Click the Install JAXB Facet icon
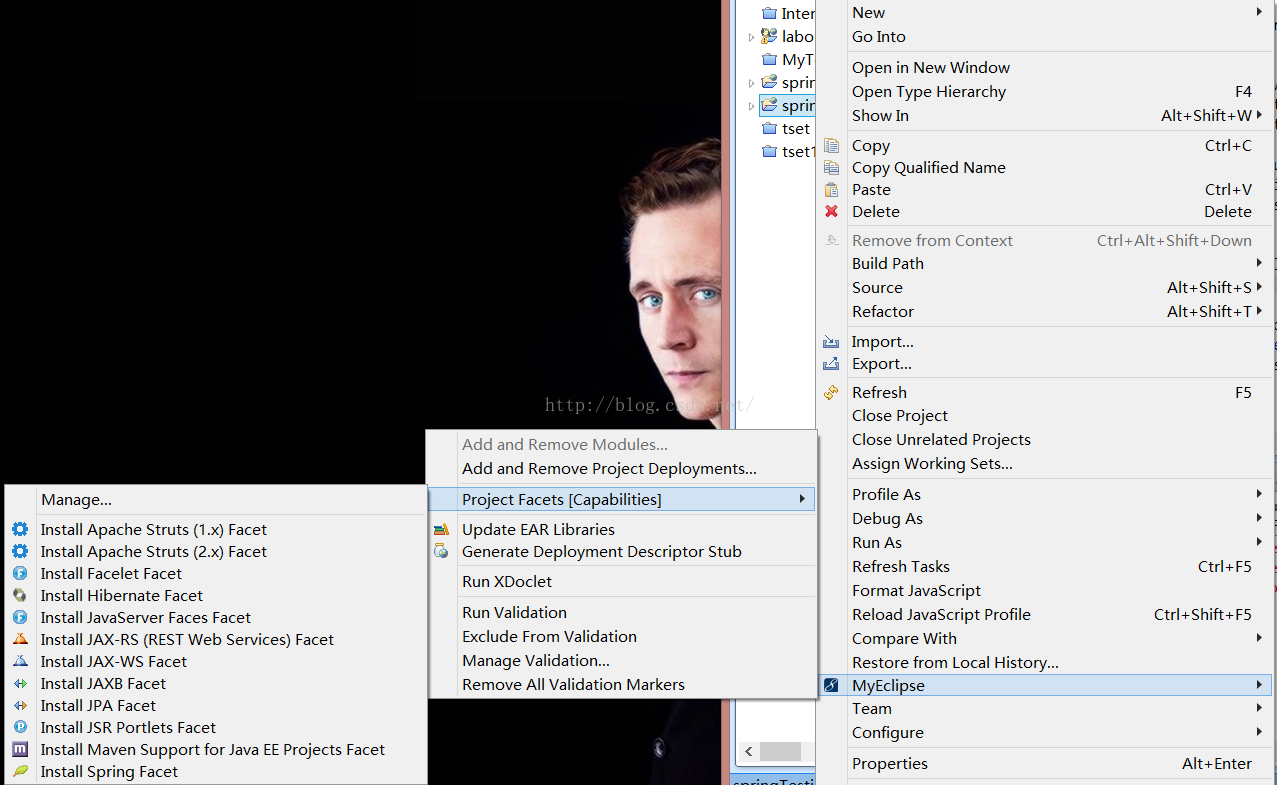Screen dimensions: 1280x789 [20, 684]
